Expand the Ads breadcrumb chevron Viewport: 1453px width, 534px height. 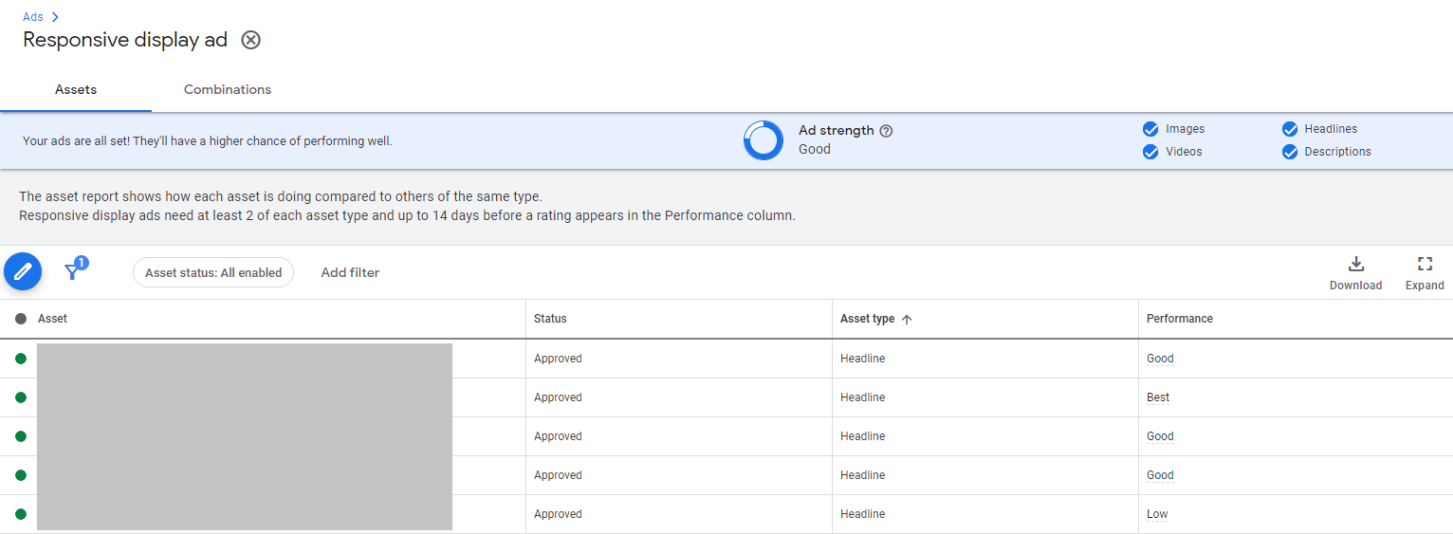pos(55,17)
